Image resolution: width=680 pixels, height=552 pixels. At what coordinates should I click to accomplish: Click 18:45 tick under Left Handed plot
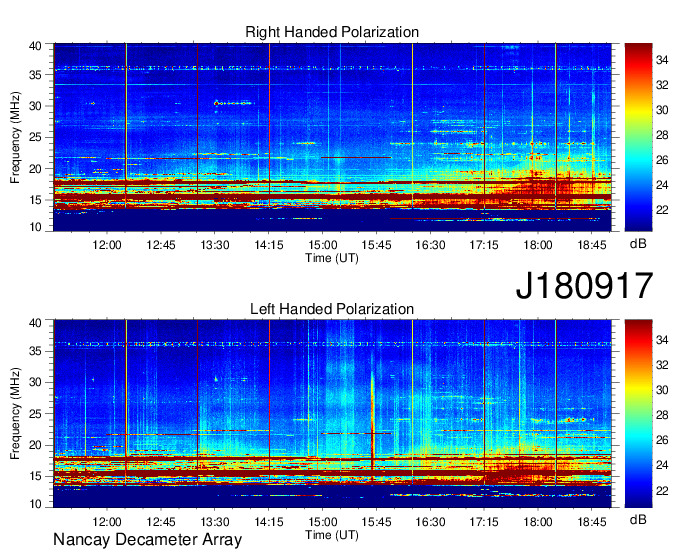pyautogui.click(x=592, y=522)
